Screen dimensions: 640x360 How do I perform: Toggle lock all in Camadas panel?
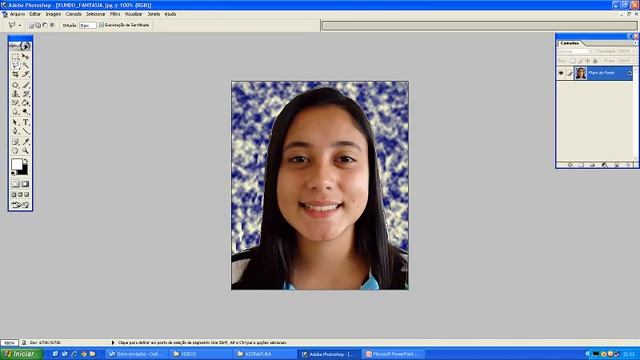pyautogui.click(x=595, y=61)
